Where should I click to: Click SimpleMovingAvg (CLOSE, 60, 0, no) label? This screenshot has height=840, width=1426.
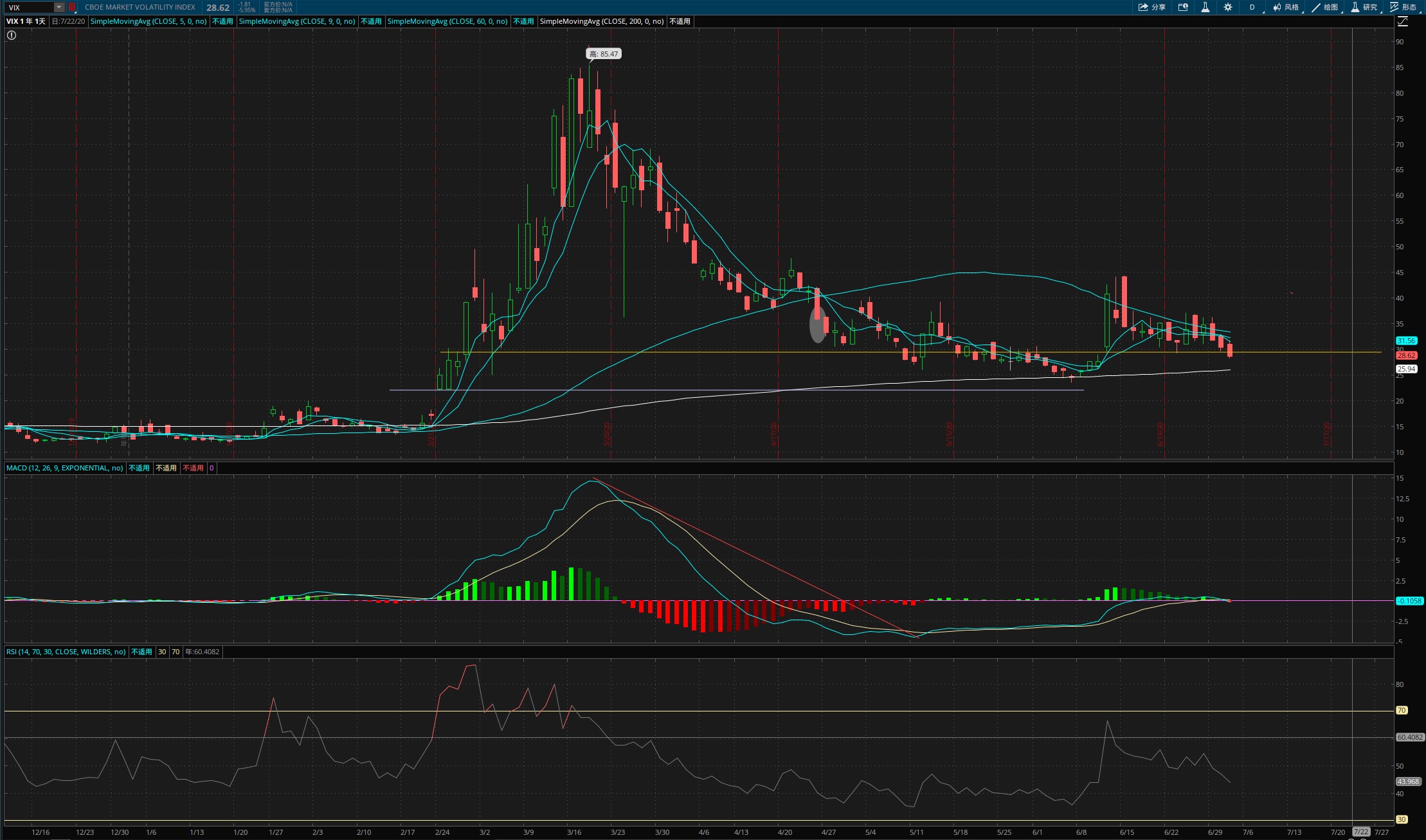pos(447,21)
